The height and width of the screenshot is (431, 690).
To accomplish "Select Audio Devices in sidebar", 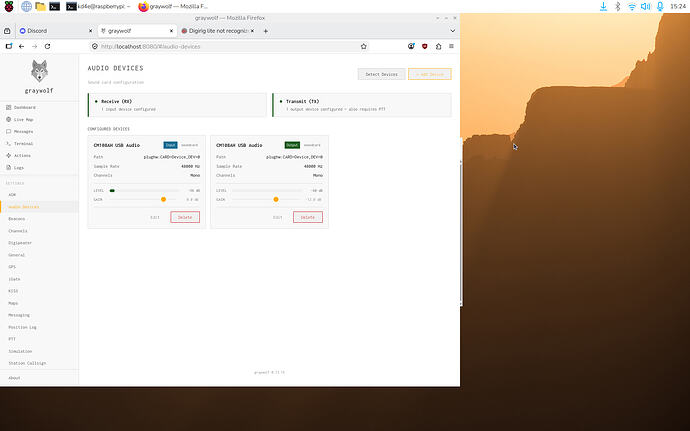I will pyautogui.click(x=24, y=207).
